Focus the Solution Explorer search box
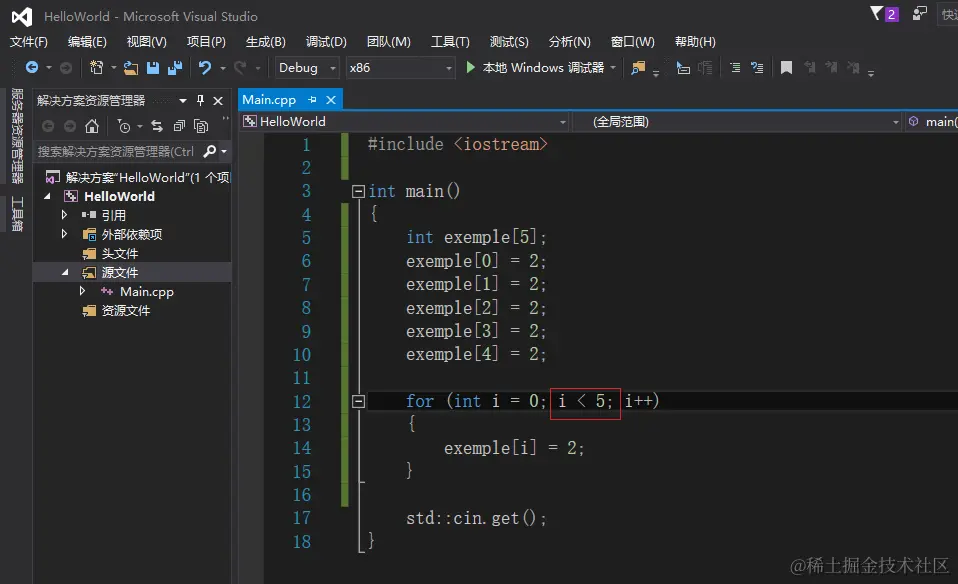The width and height of the screenshot is (958, 584). coord(116,151)
